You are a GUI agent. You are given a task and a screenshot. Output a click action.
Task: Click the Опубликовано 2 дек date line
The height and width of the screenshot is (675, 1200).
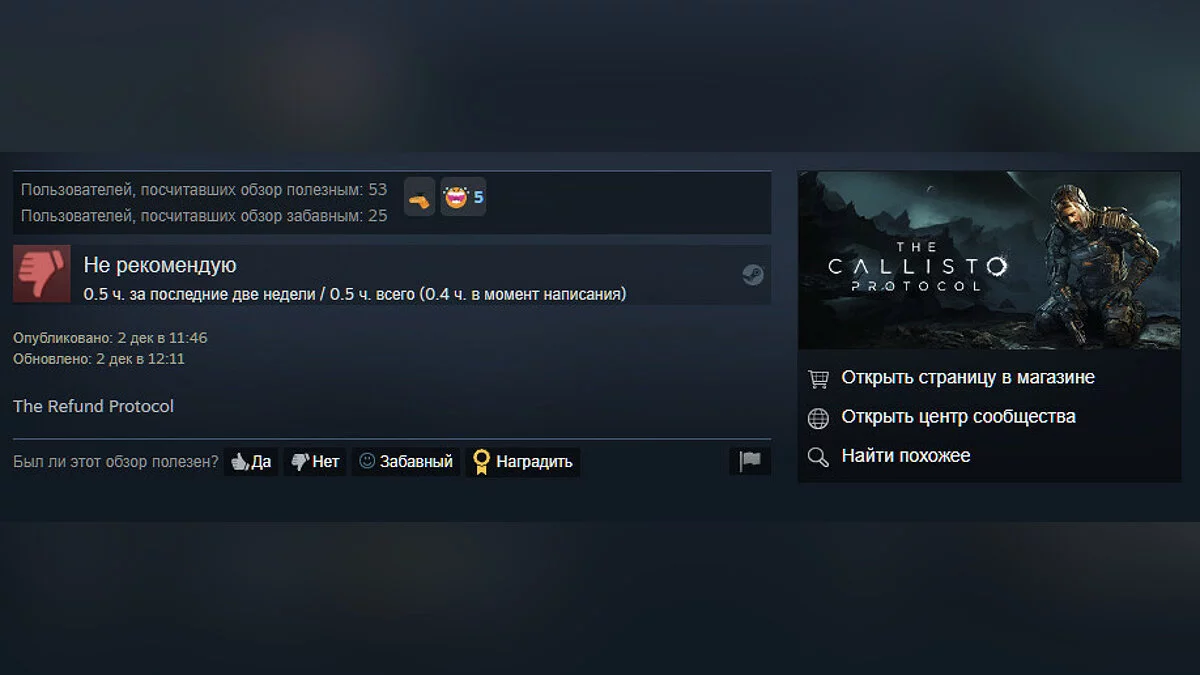point(110,338)
